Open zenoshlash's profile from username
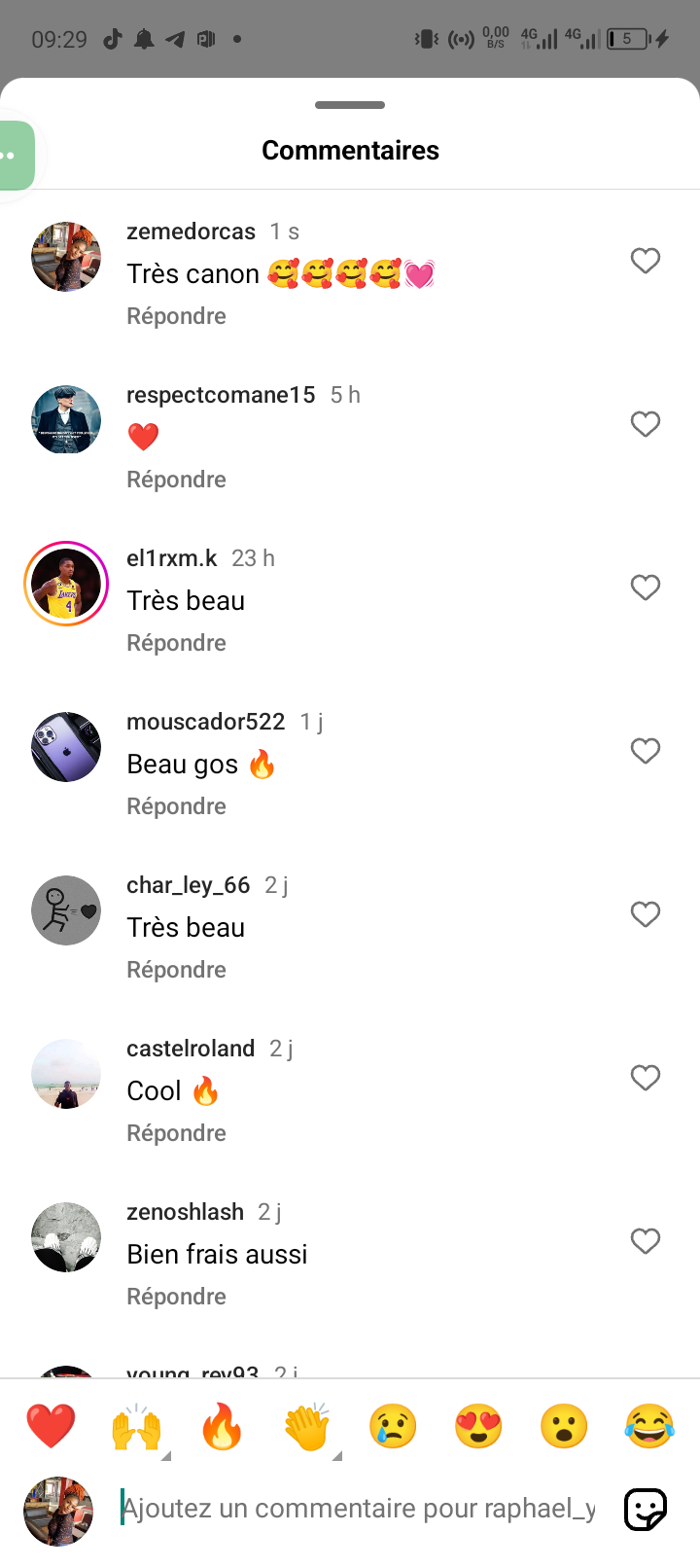Screen dimensions: 700x1568 [185, 1212]
